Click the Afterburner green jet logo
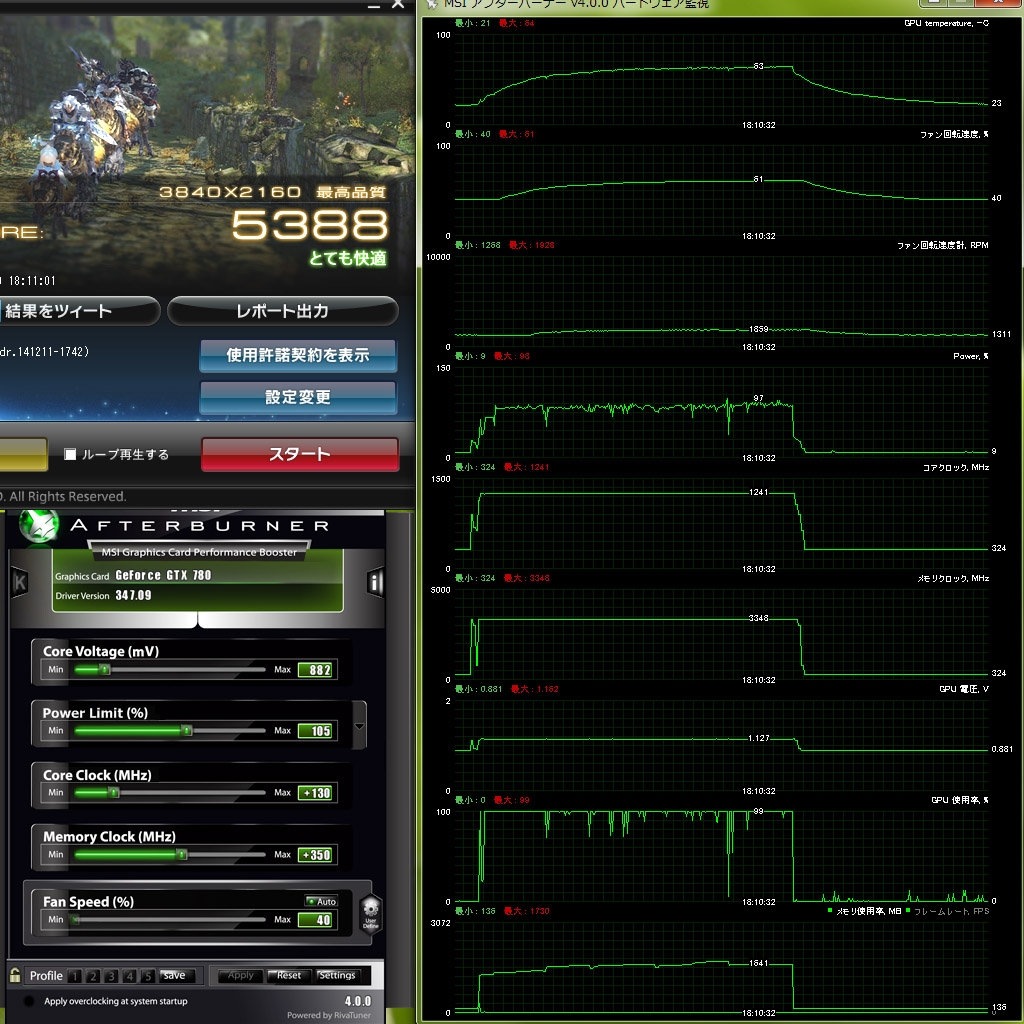The height and width of the screenshot is (1024, 1024). [x=39, y=524]
